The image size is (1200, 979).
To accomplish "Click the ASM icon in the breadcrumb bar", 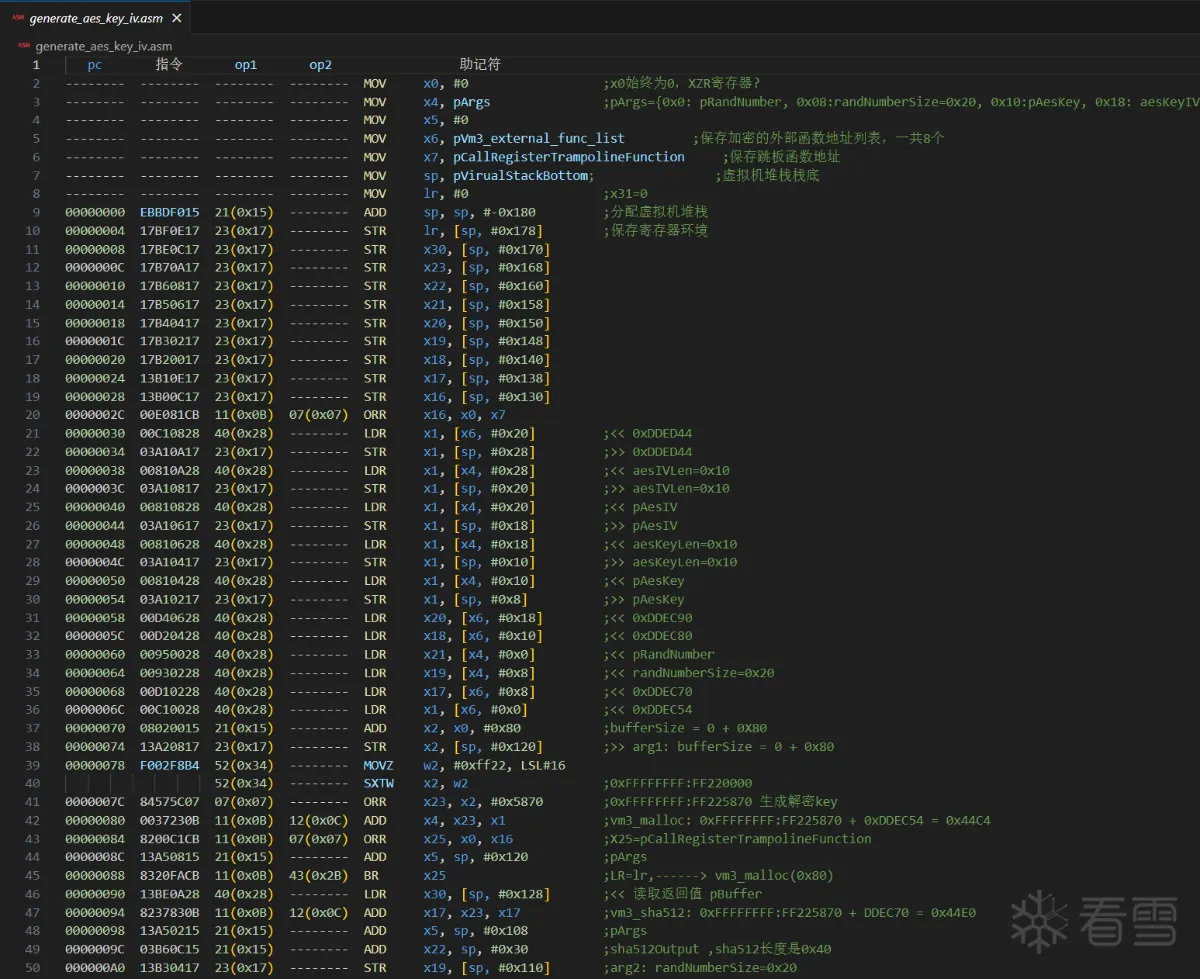I will click(22, 46).
